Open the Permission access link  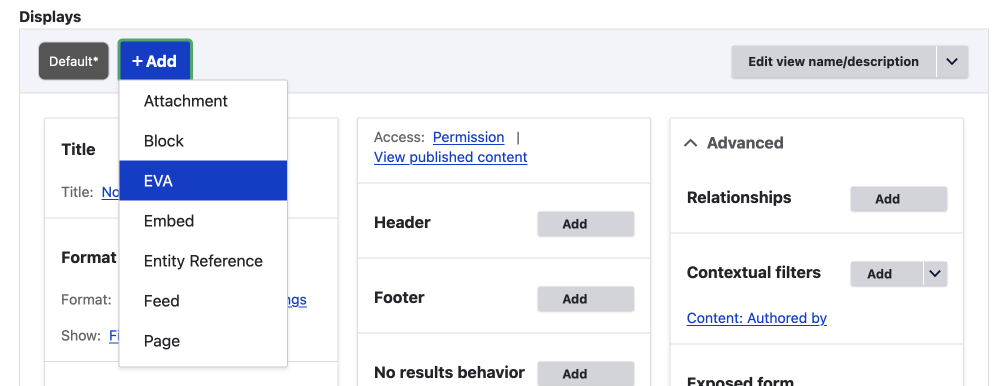point(468,137)
